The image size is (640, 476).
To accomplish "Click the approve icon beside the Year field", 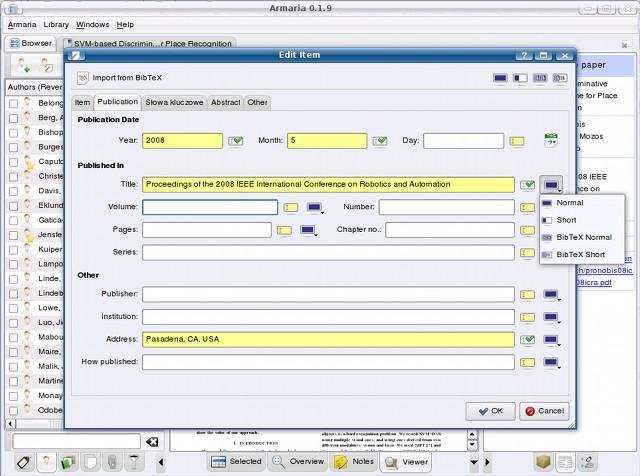I will click(x=235, y=141).
